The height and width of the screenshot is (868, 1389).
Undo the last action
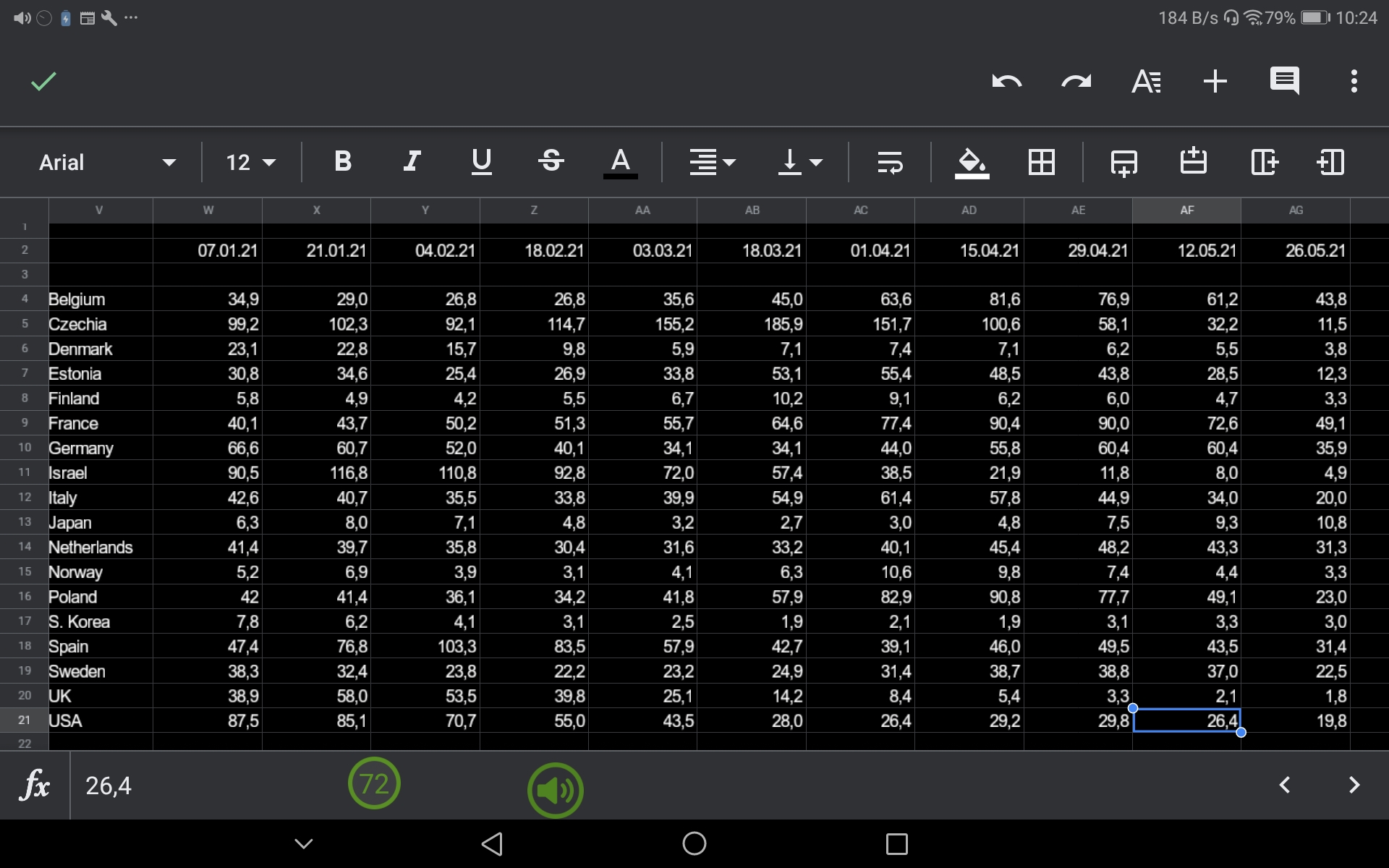pyautogui.click(x=1006, y=81)
